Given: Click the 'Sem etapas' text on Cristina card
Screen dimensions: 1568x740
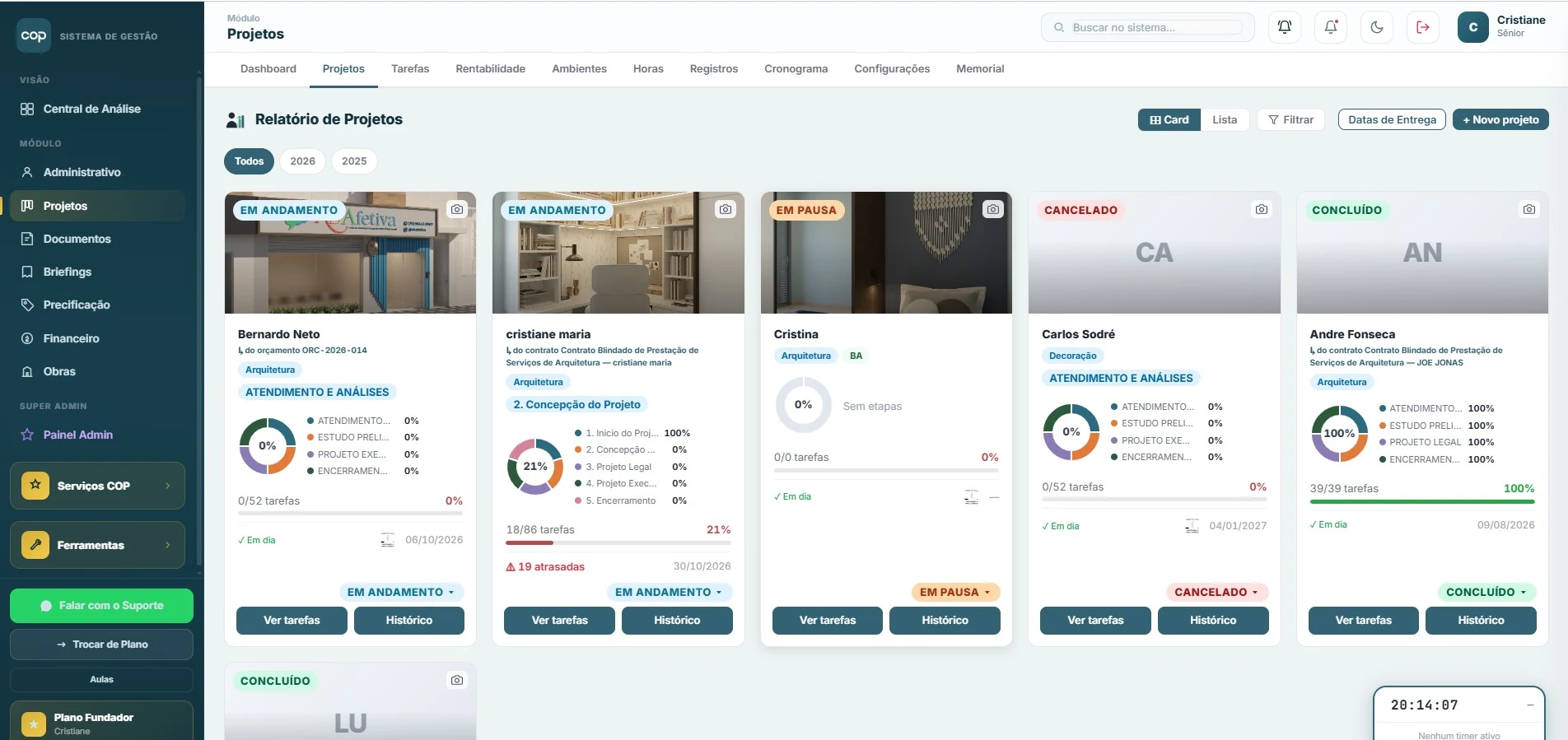Looking at the screenshot, I should [872, 406].
